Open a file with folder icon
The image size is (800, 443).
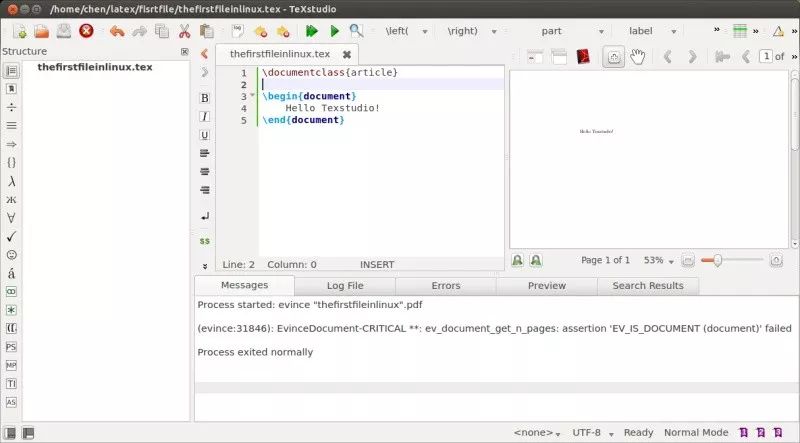pyautogui.click(x=42, y=31)
